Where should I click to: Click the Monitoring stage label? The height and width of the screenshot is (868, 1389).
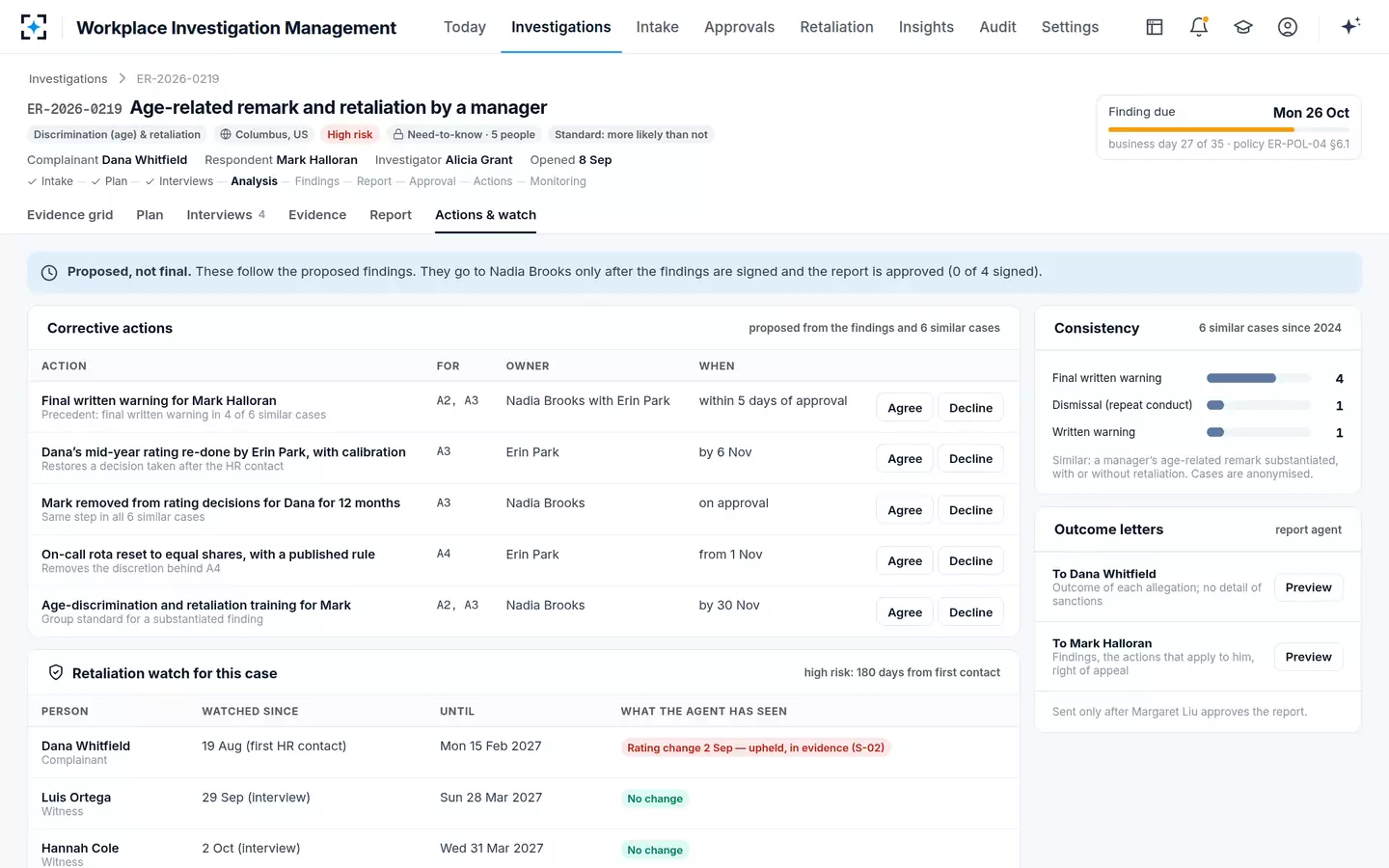pyautogui.click(x=558, y=181)
